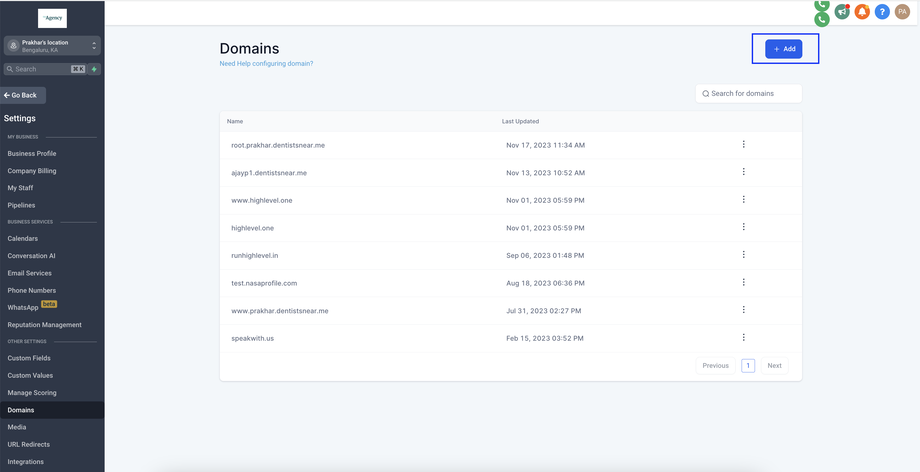The height and width of the screenshot is (472, 920).
Task: Open options for ajayp1.dentistsnear.me domain
Action: coord(744,172)
